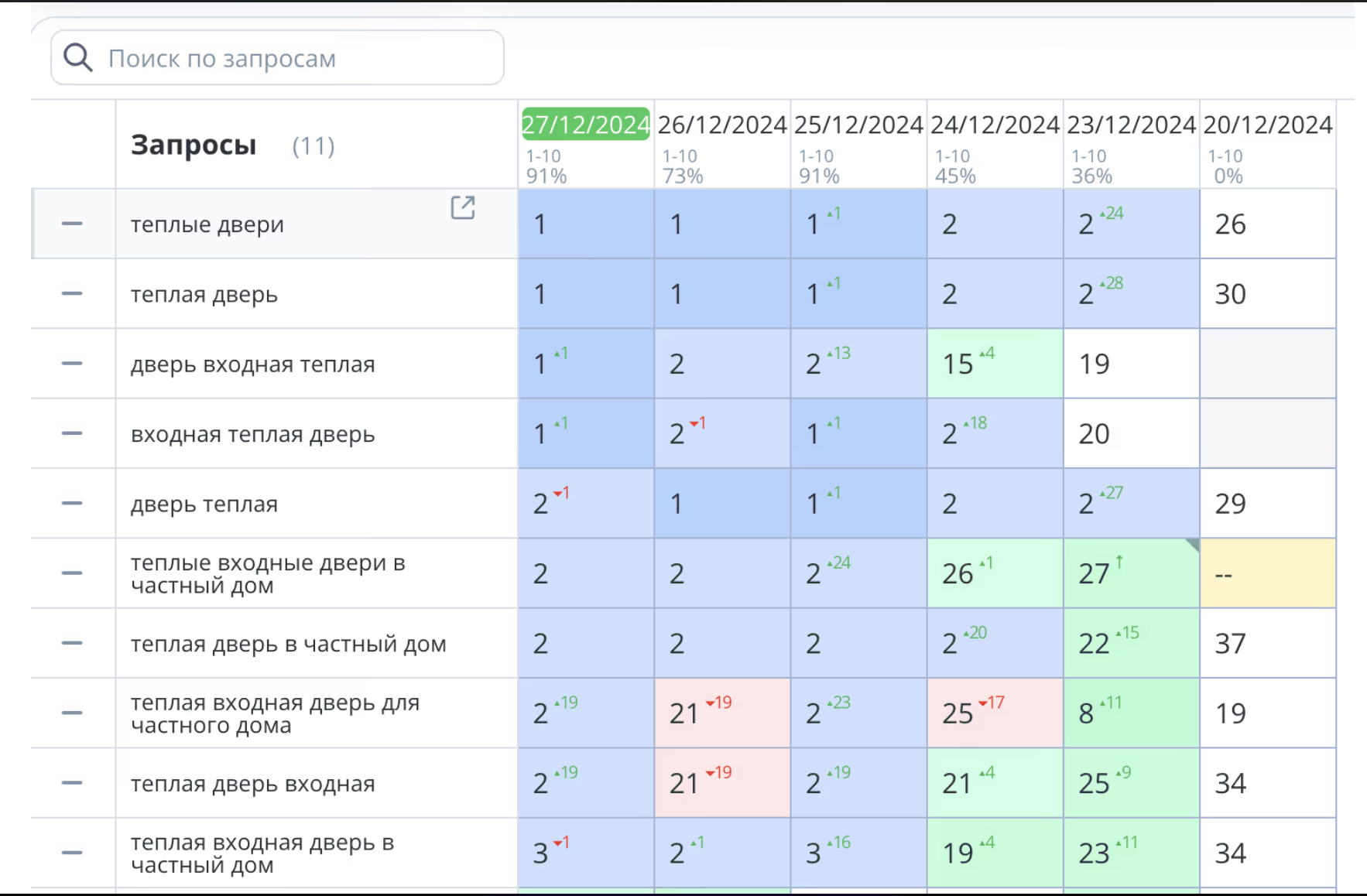Sort by the 20/12/2024 date column
The width and height of the screenshot is (1367, 896).
tap(1267, 125)
